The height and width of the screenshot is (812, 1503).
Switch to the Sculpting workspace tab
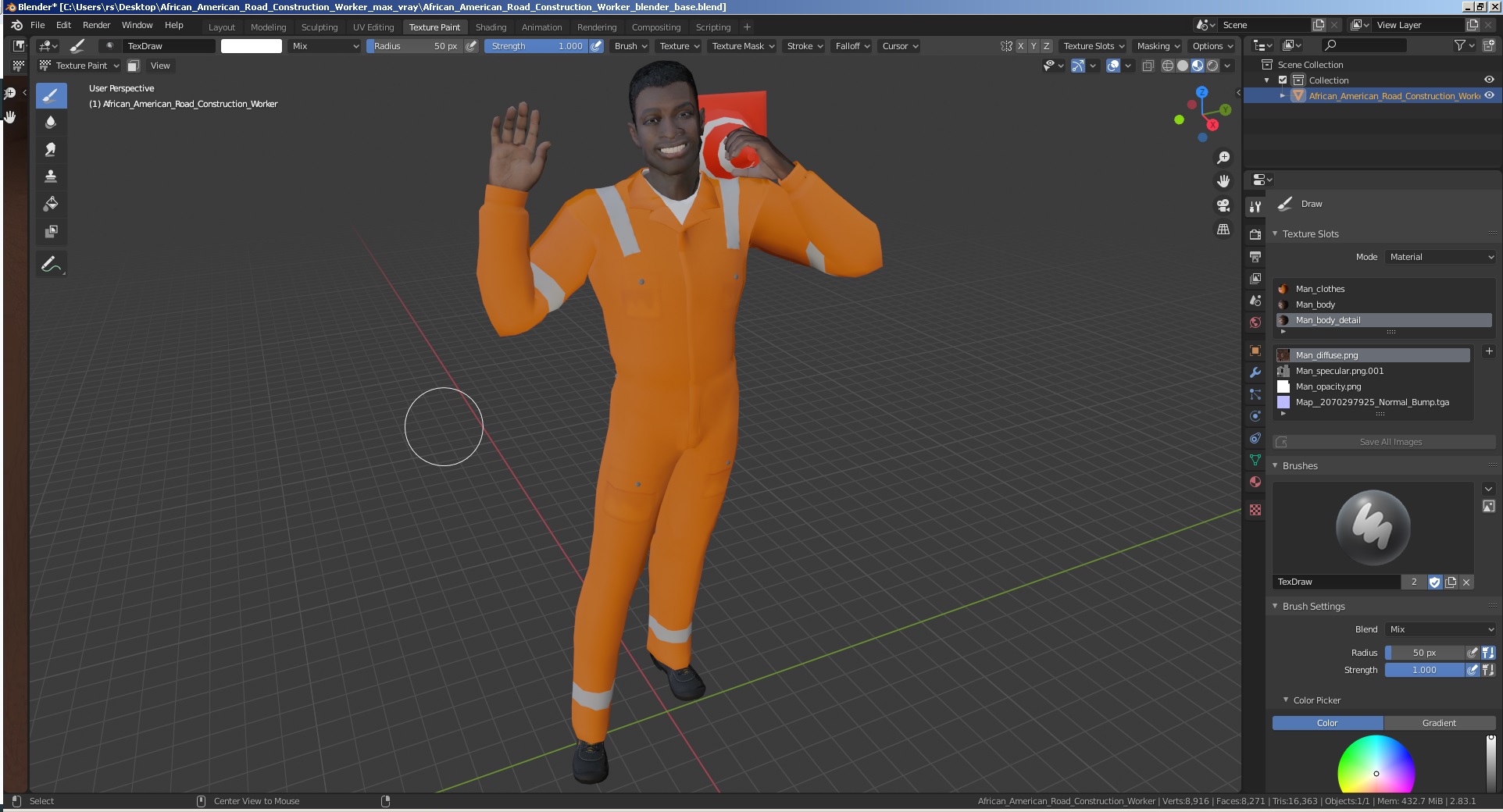point(320,27)
